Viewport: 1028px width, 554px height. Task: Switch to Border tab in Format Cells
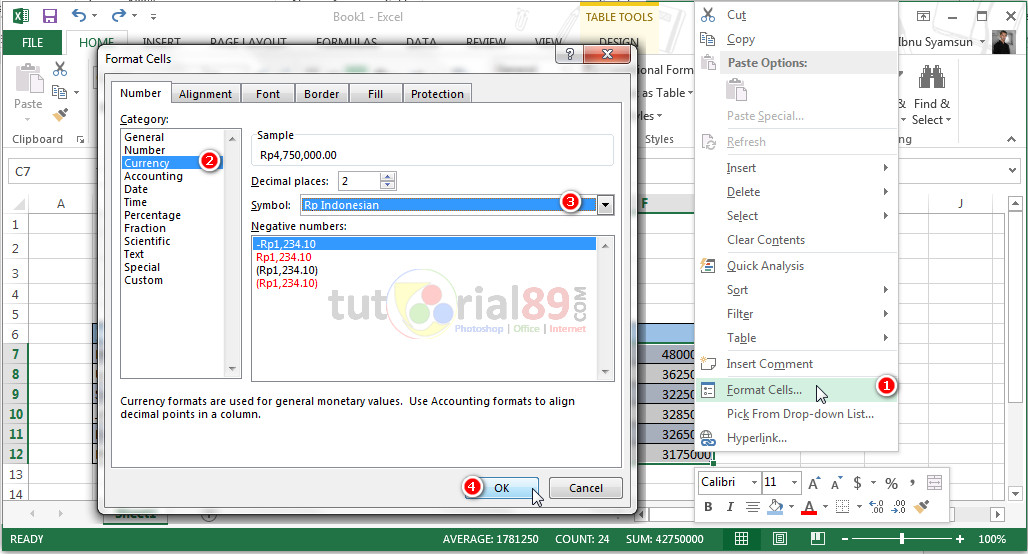click(x=321, y=94)
